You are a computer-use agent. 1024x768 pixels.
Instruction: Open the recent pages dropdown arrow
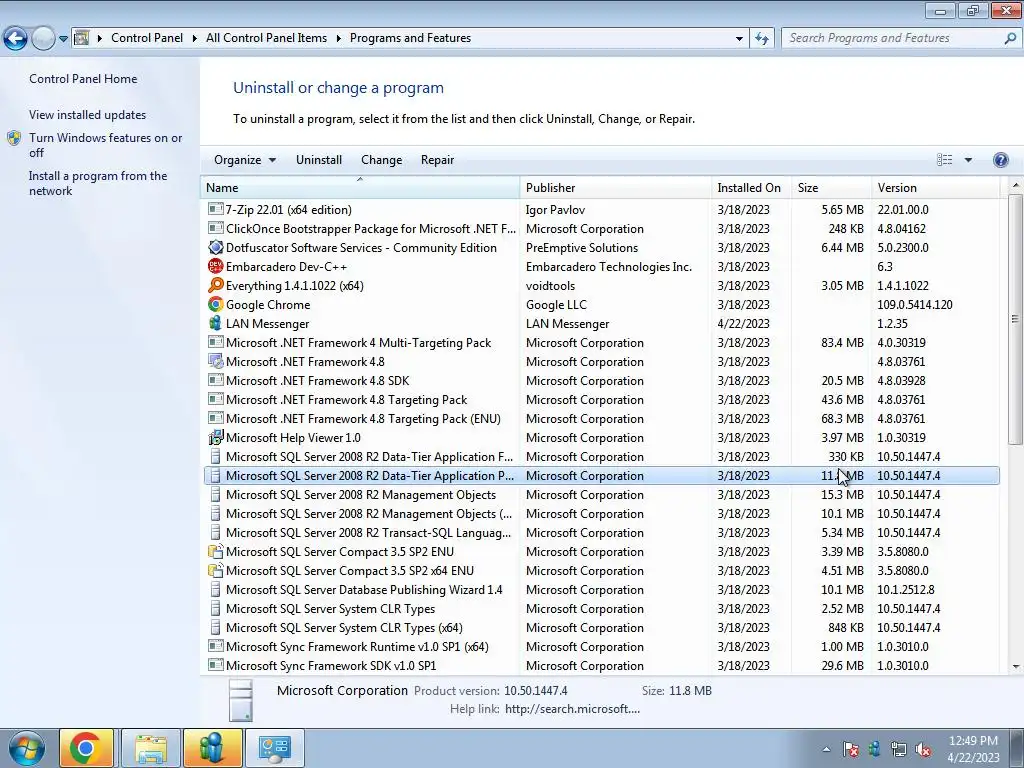[x=63, y=39]
